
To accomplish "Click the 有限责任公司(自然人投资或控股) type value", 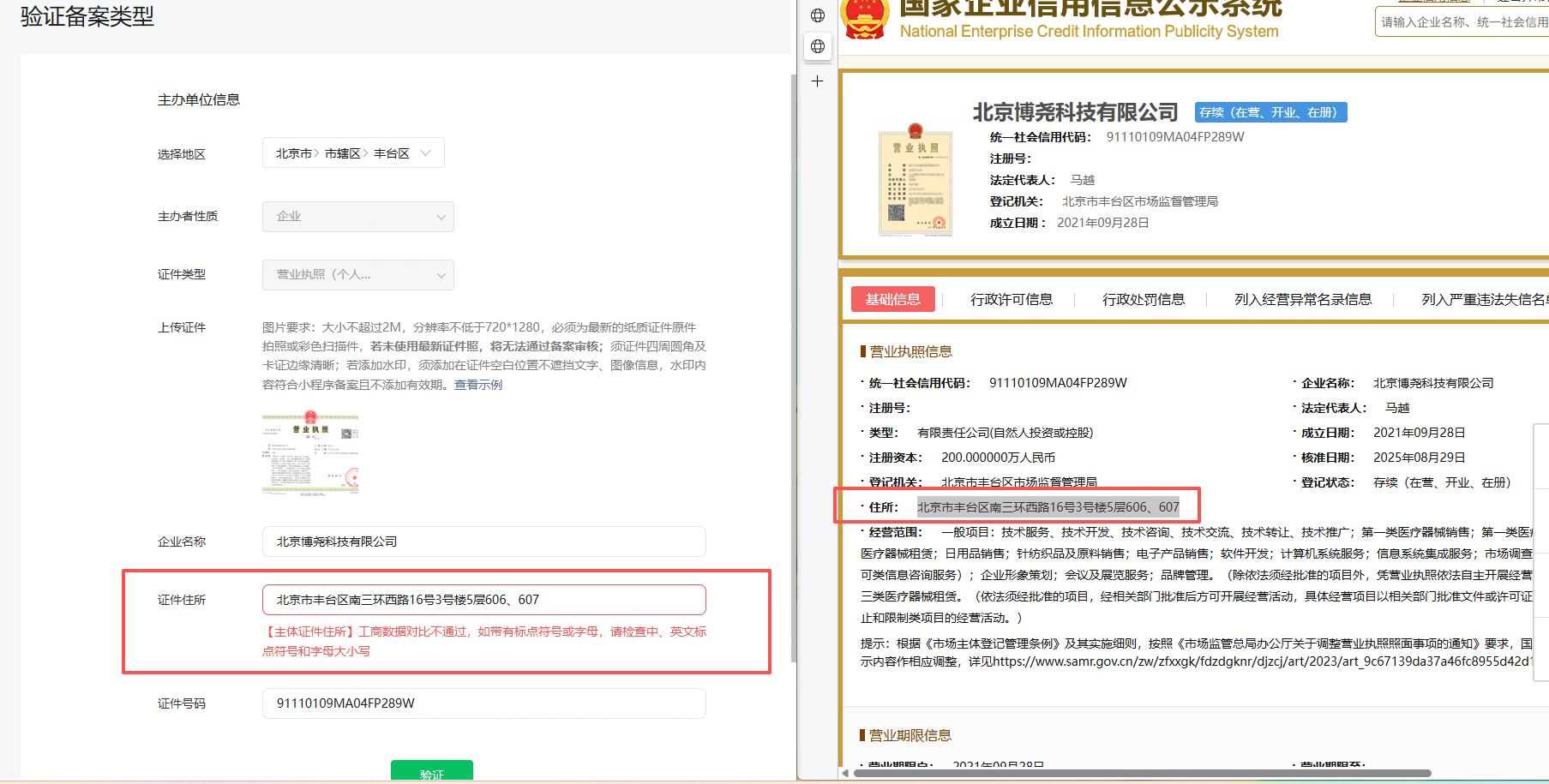I will [1006, 433].
